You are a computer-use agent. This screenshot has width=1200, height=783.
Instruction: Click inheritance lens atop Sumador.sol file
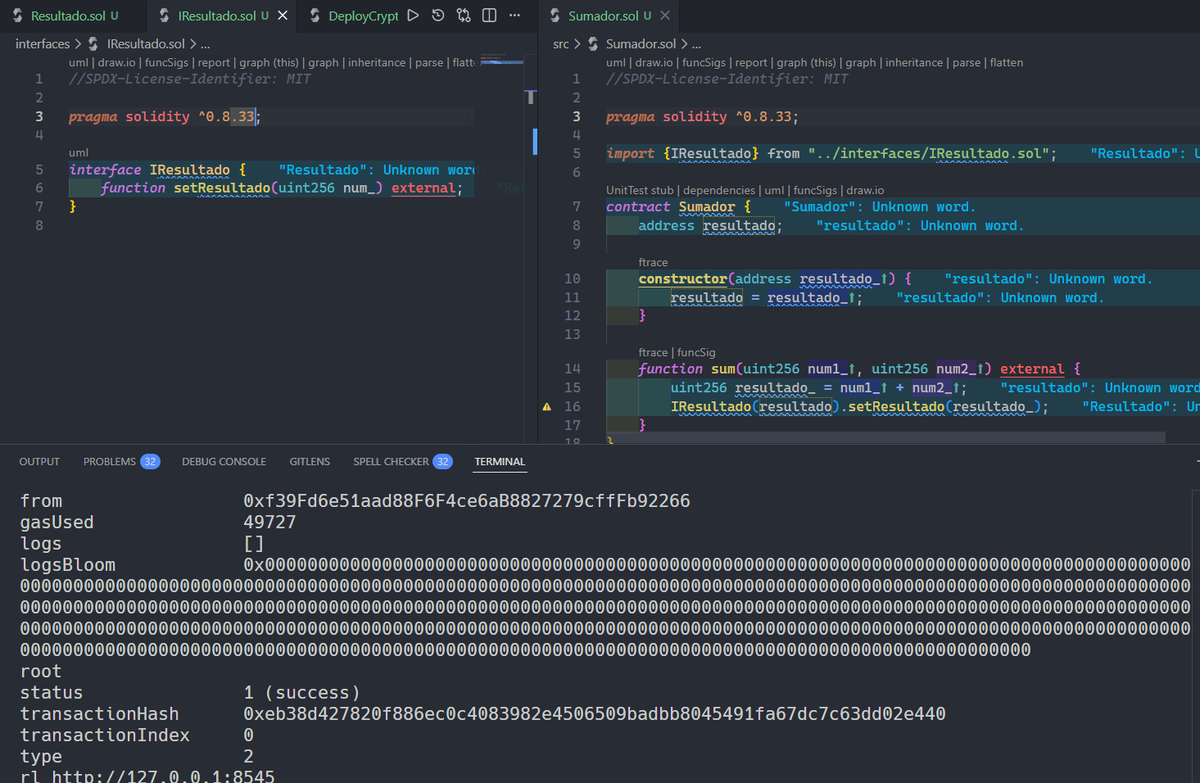[914, 63]
